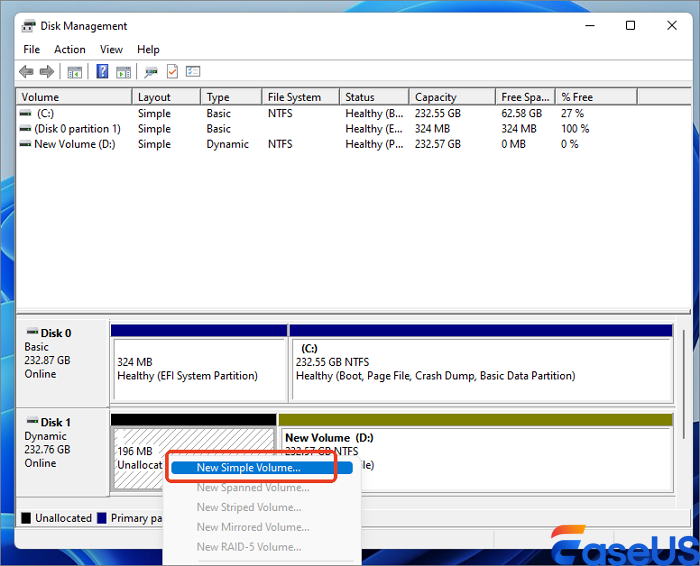This screenshot has width=700, height=566.
Task: Close the Disk Management window
Action: tap(672, 25)
